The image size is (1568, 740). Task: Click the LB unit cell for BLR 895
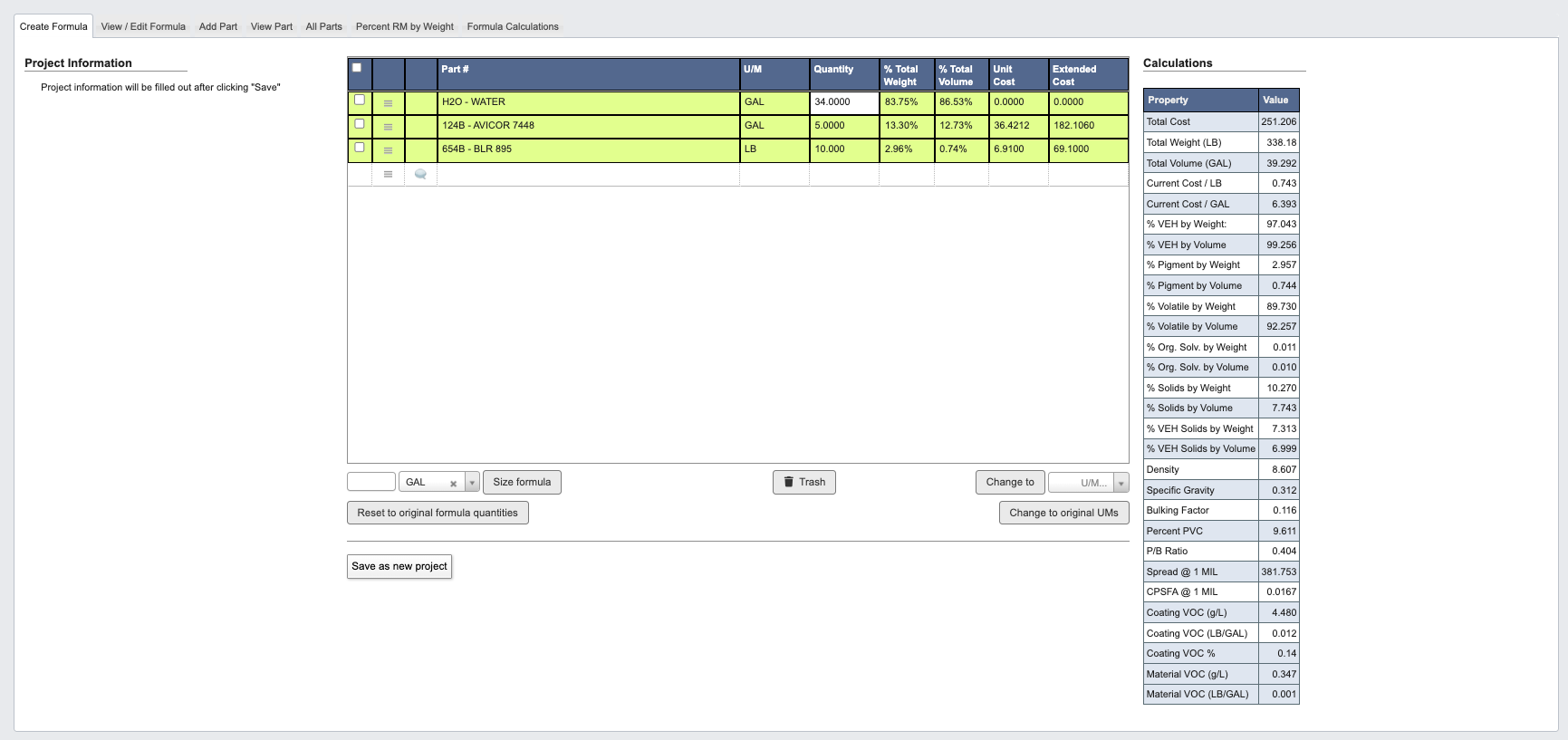(774, 149)
